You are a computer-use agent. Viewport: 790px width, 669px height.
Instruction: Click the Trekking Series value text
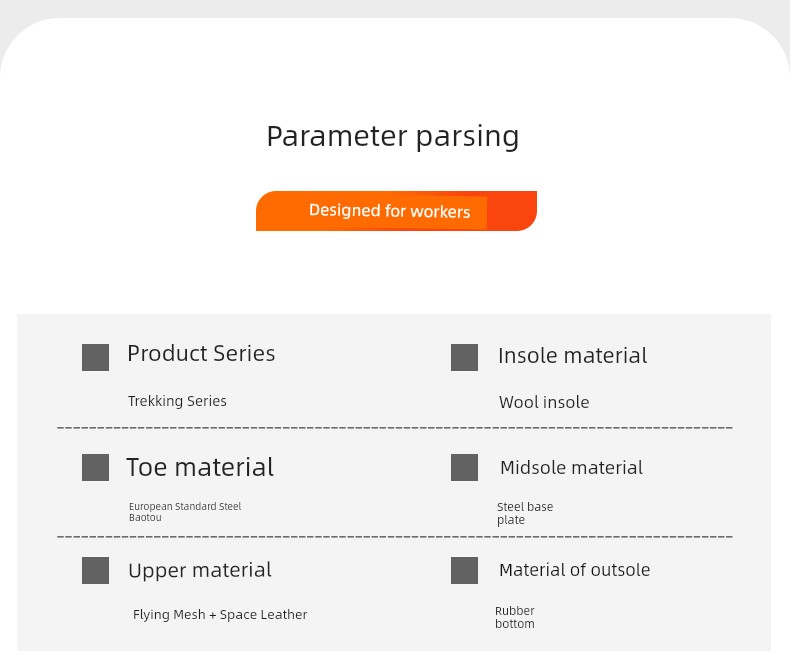coord(177,401)
